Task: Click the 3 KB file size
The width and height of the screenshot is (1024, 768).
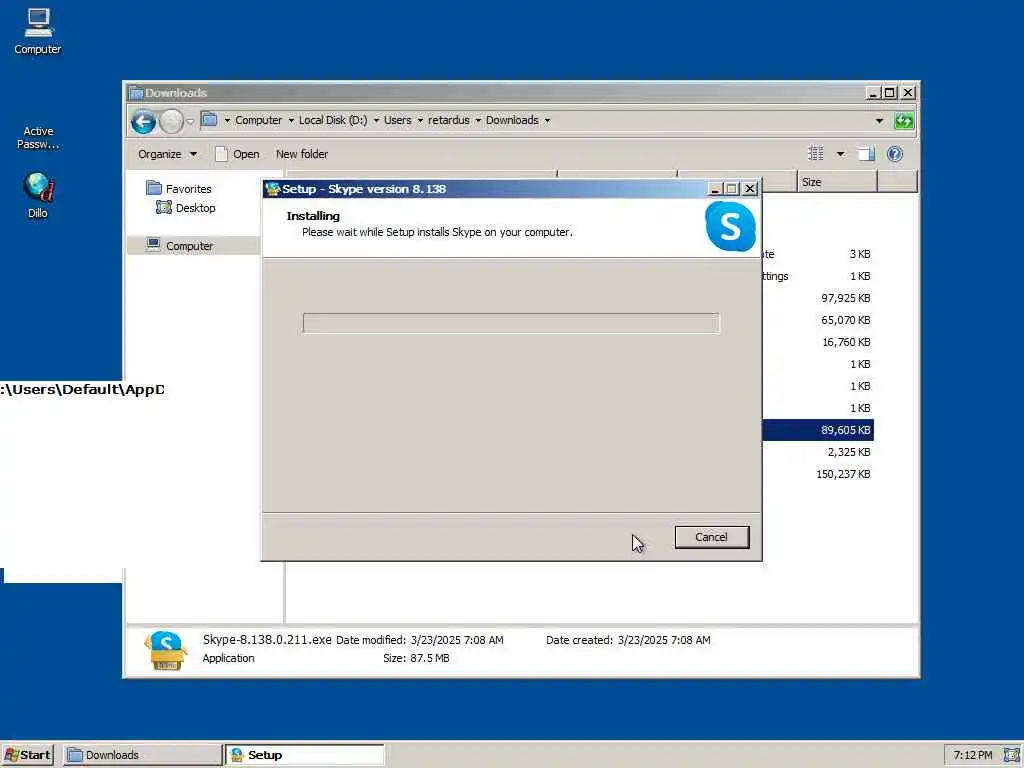Action: (859, 254)
